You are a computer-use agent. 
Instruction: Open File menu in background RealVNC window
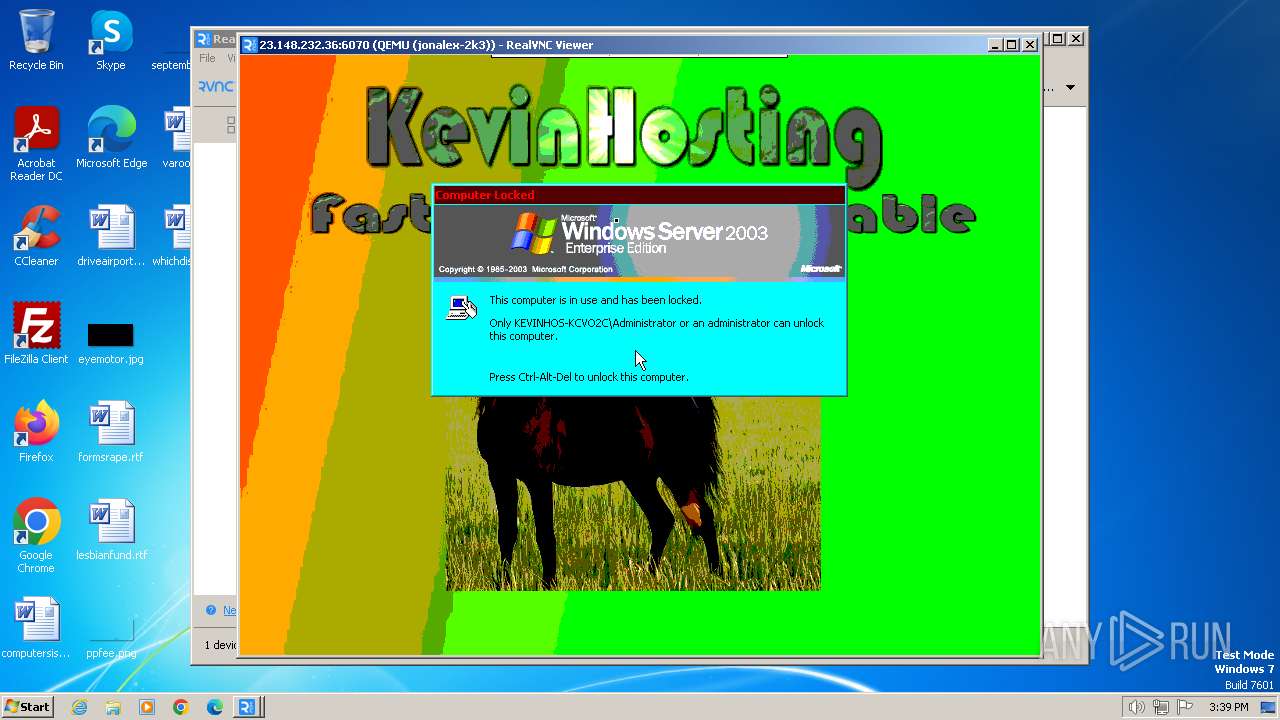click(x=207, y=58)
